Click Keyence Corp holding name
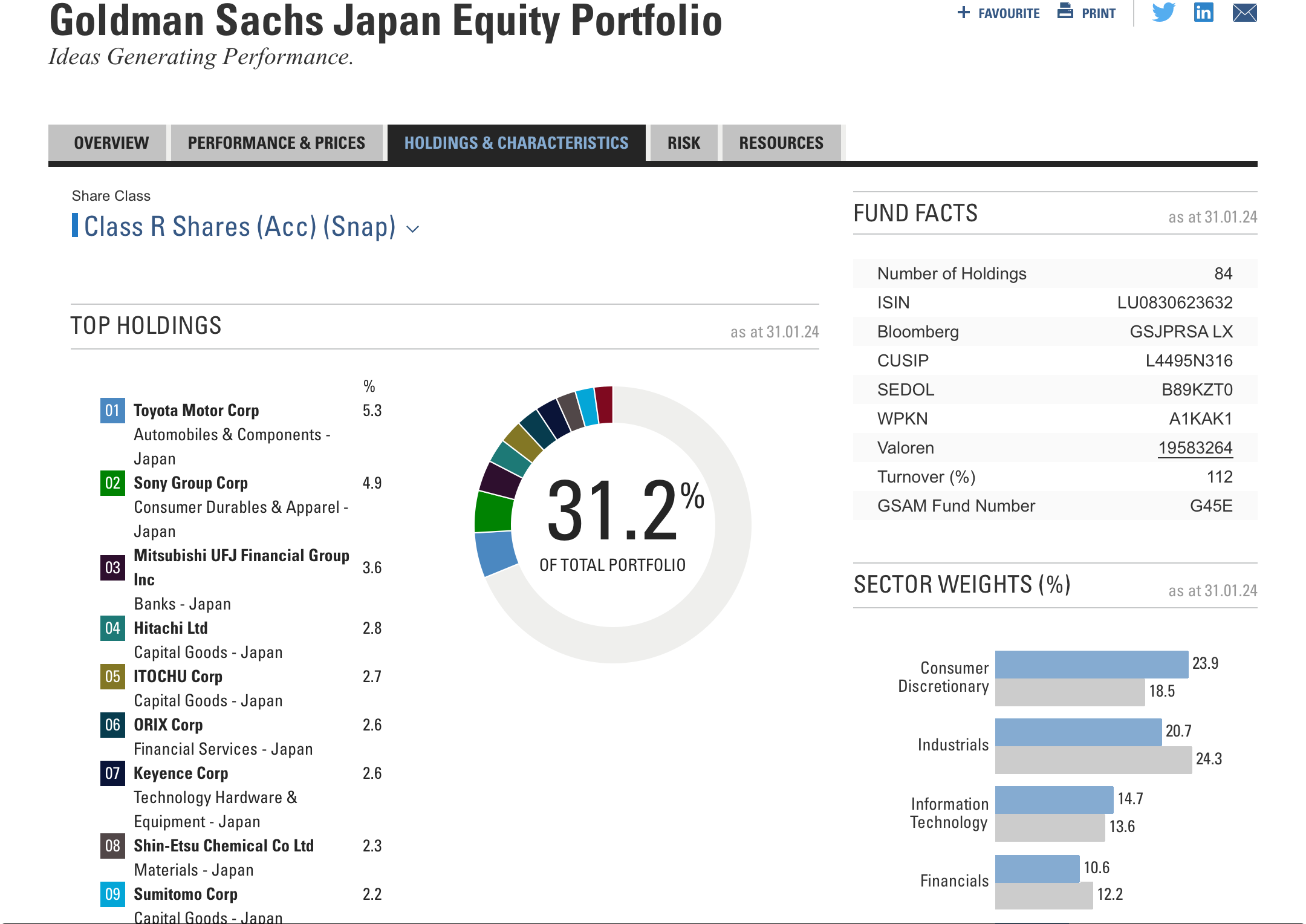The height and width of the screenshot is (924, 1306). 181,773
